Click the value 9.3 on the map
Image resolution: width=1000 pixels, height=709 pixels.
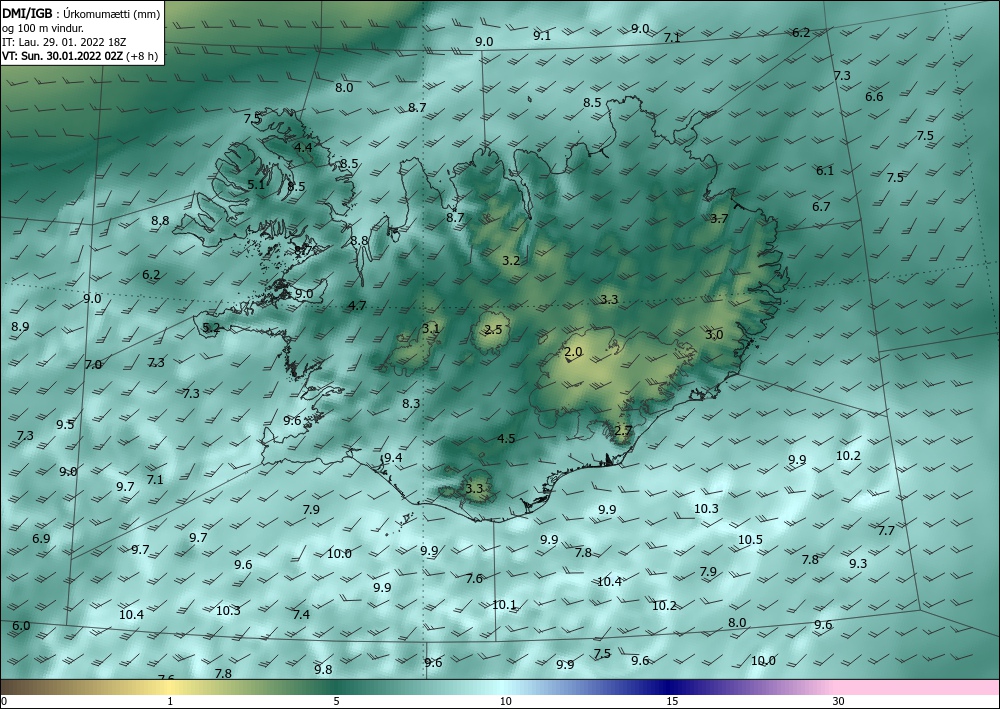[858, 564]
